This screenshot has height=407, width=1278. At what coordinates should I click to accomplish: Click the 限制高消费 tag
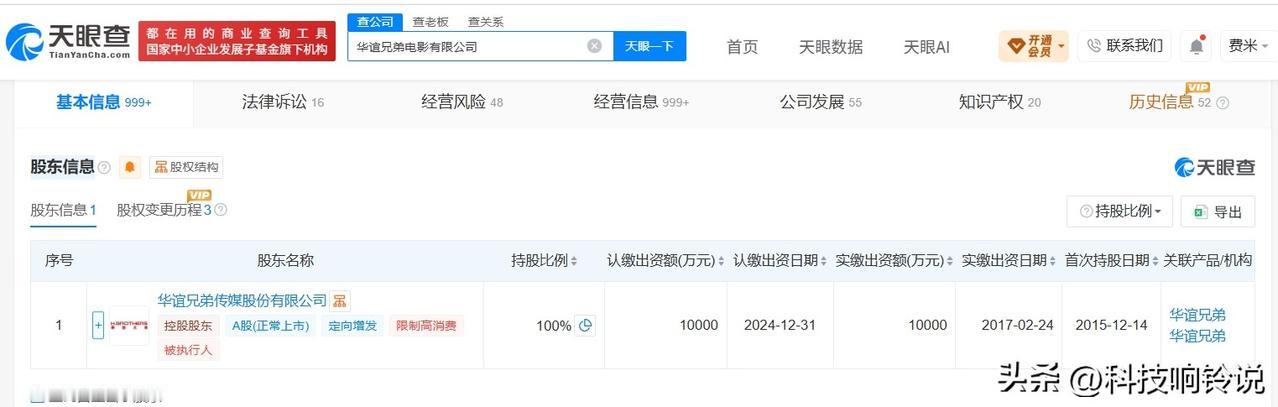427,325
